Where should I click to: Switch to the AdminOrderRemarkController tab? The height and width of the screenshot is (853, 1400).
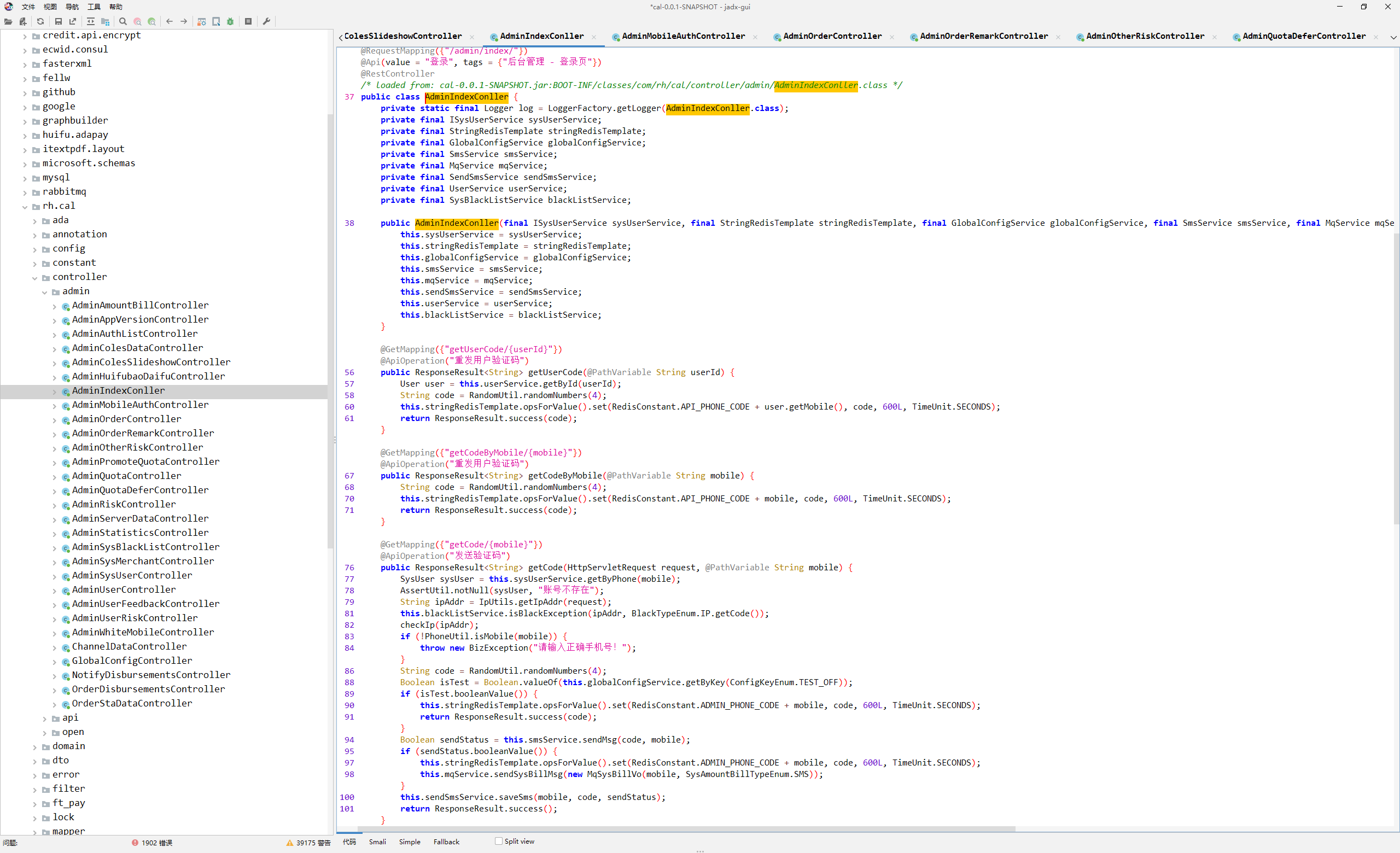[x=984, y=36]
